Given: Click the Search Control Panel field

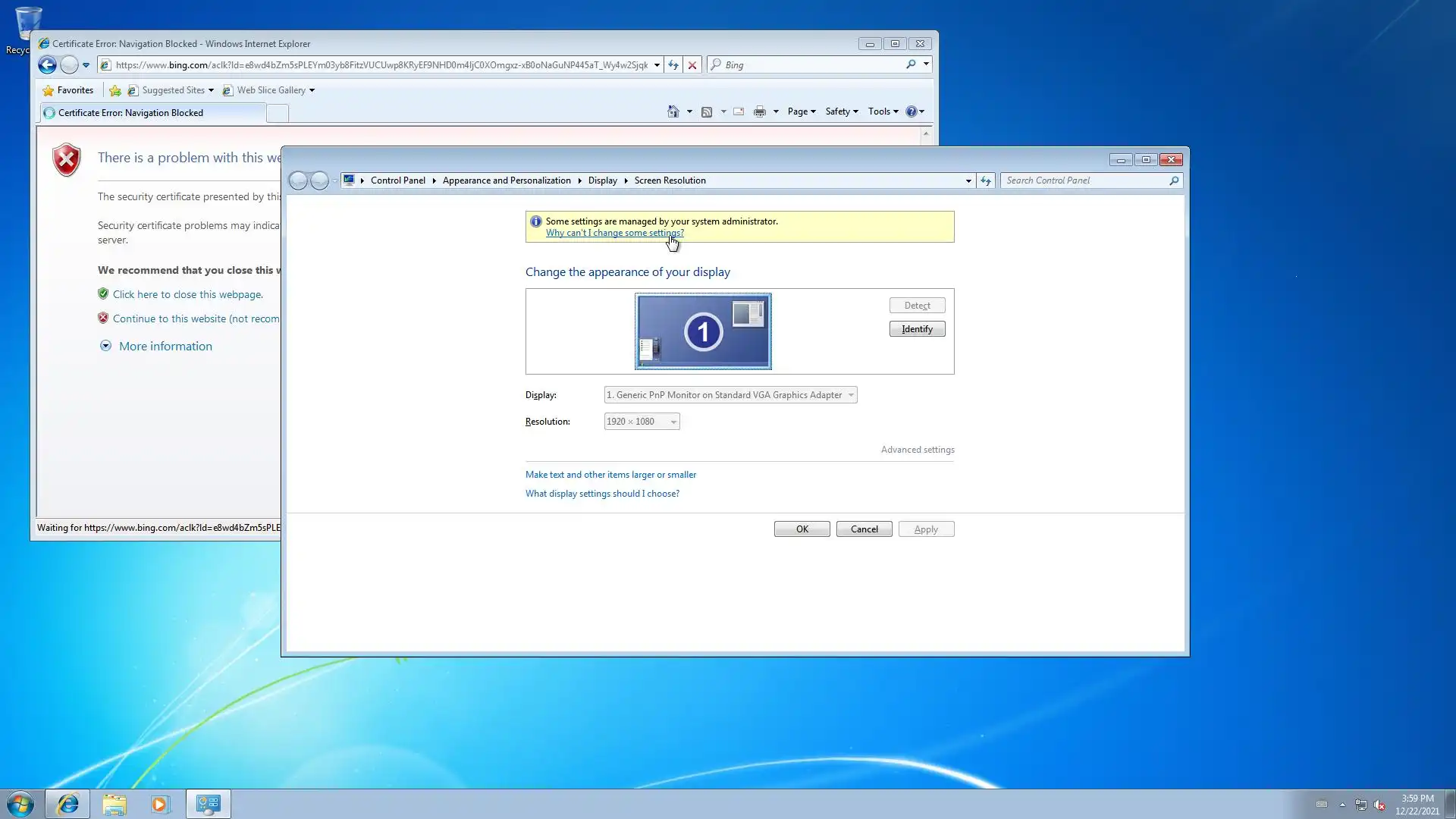Looking at the screenshot, I should [x=1084, y=180].
